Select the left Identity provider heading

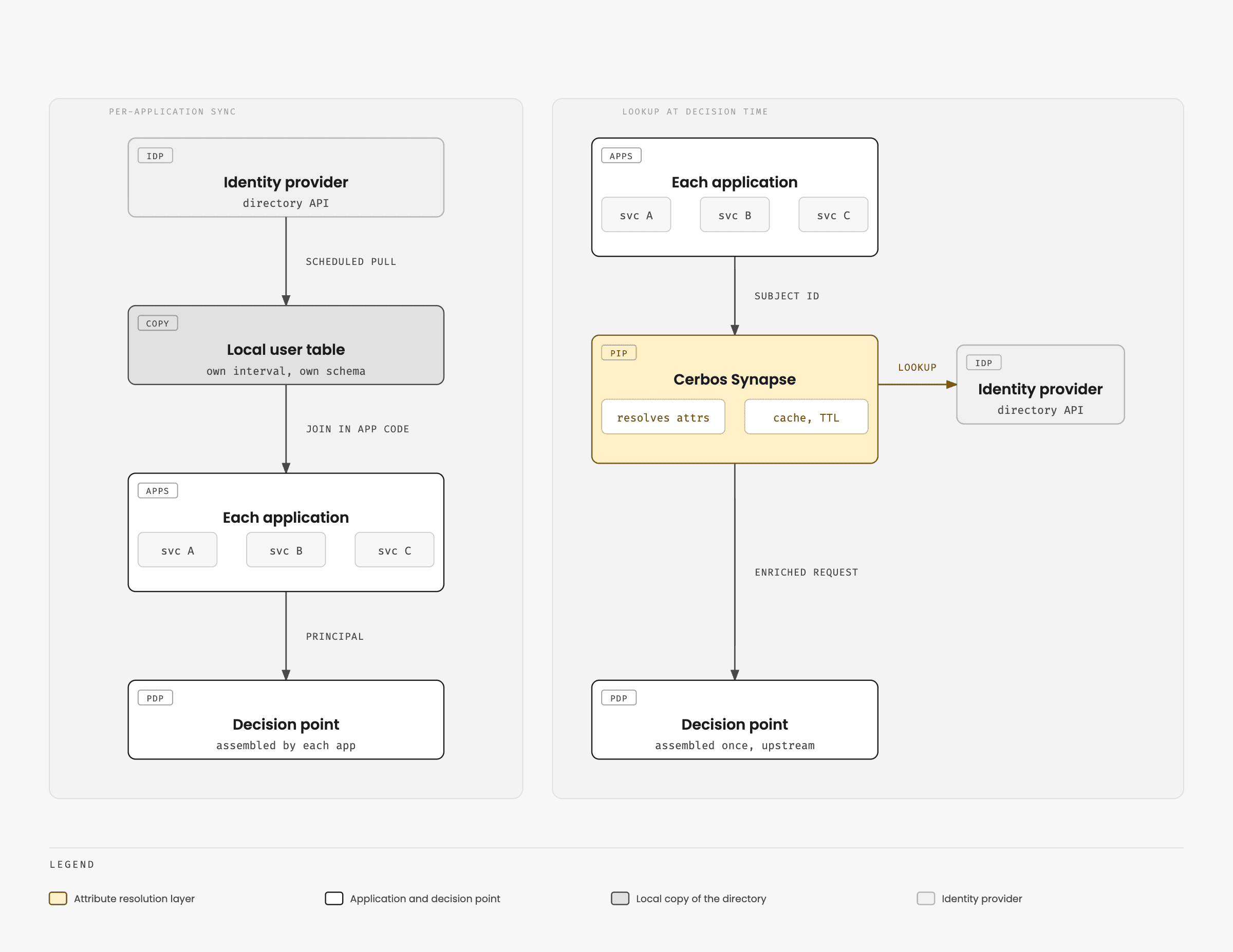coord(286,182)
